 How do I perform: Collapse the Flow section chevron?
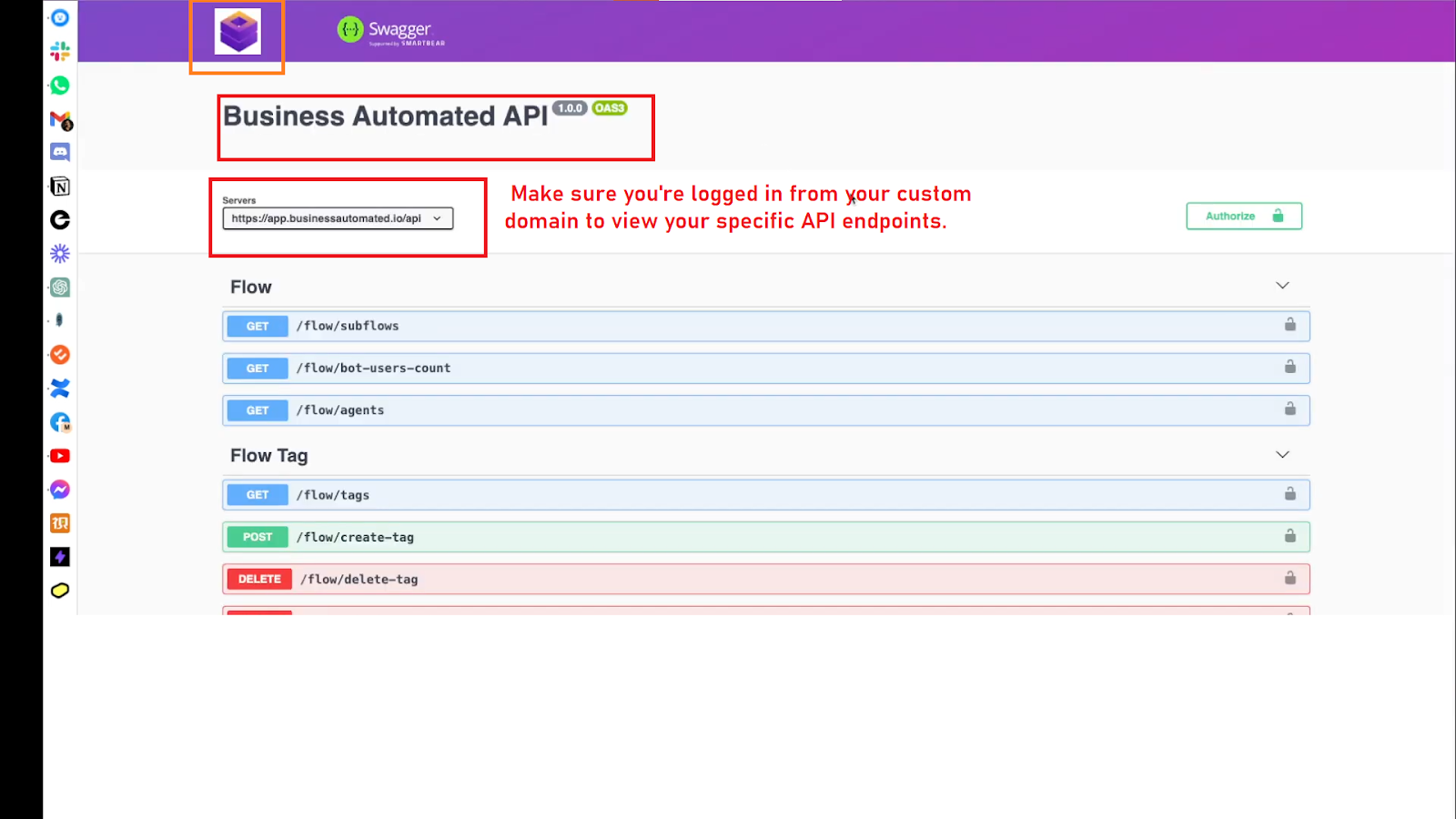click(1282, 286)
